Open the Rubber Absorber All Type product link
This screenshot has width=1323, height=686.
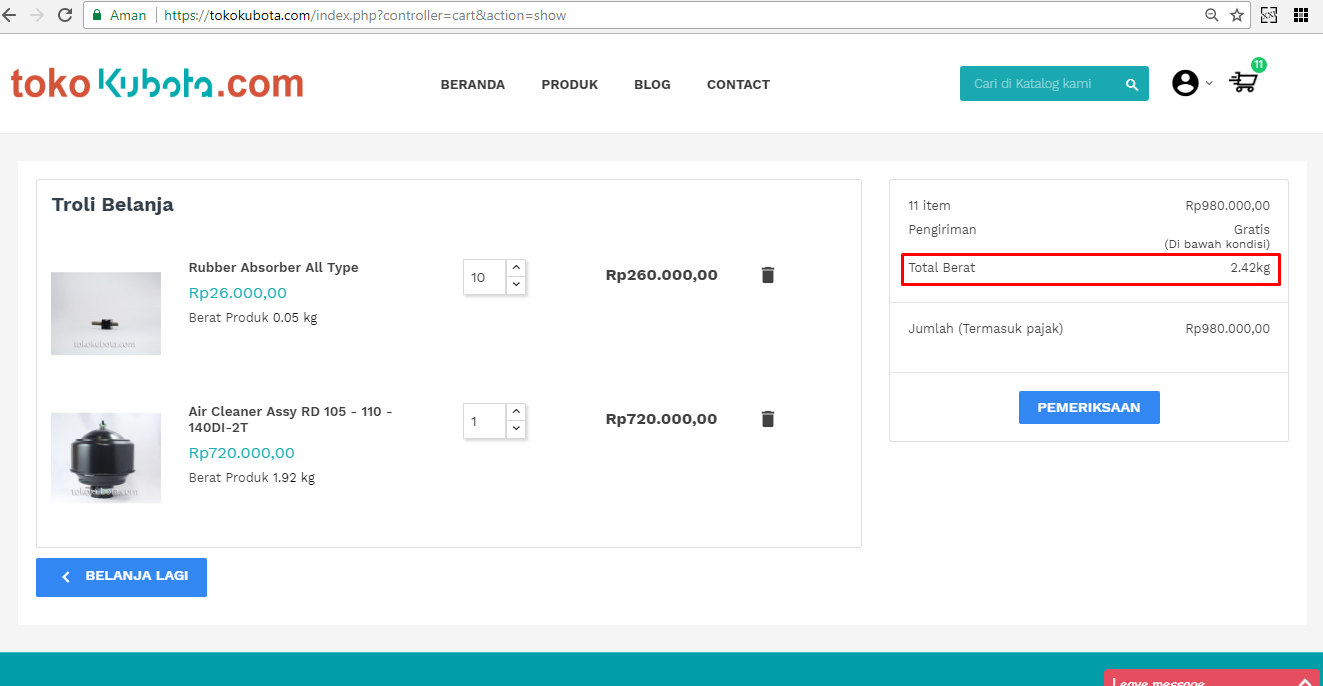pyautogui.click(x=273, y=268)
